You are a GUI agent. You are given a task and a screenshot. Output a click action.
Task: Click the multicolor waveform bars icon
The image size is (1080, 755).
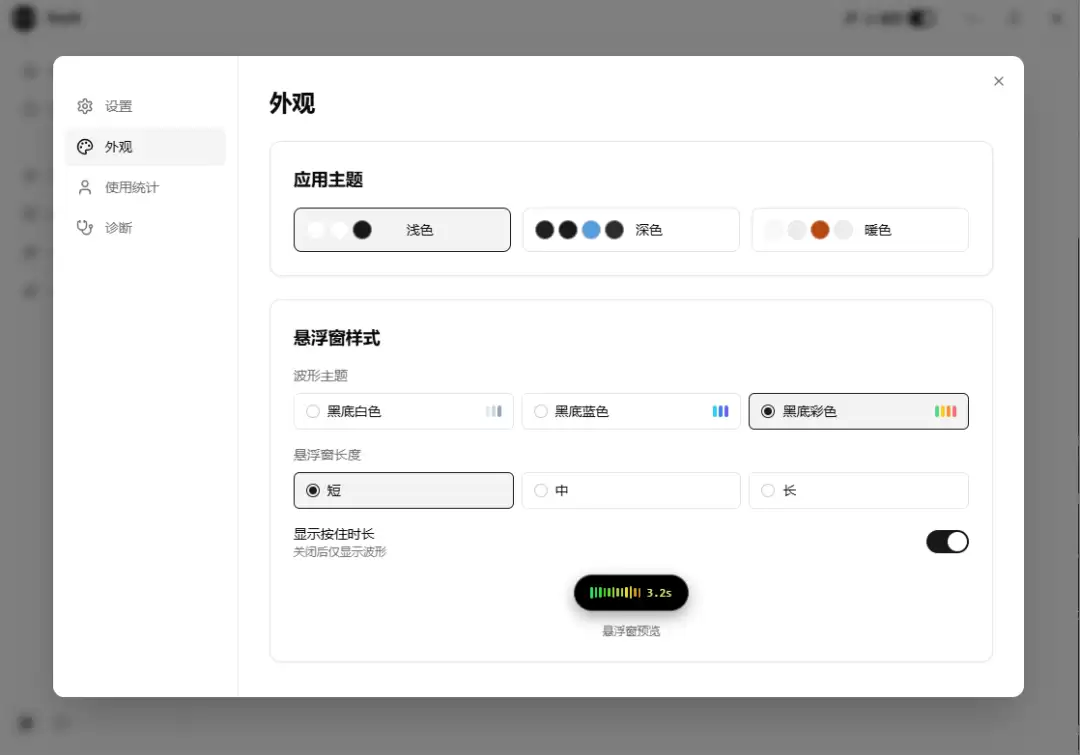(x=945, y=411)
